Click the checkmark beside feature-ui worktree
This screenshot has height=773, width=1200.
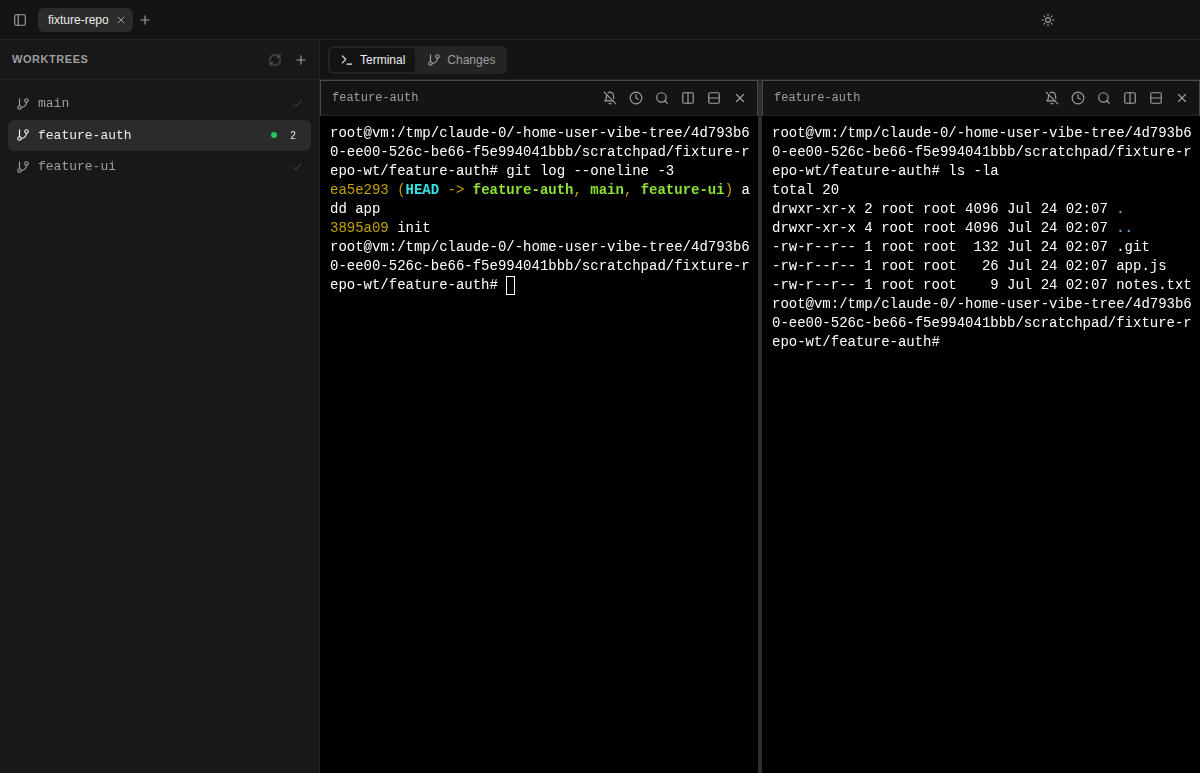click(297, 167)
